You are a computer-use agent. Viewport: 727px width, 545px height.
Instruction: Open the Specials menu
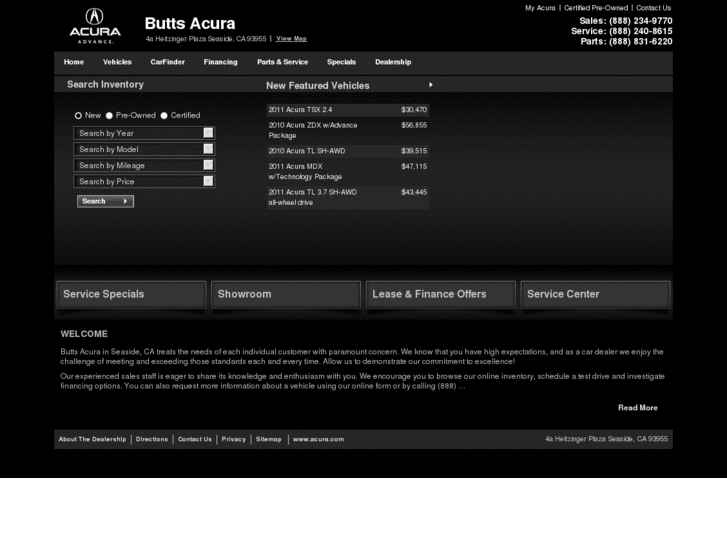(x=341, y=62)
